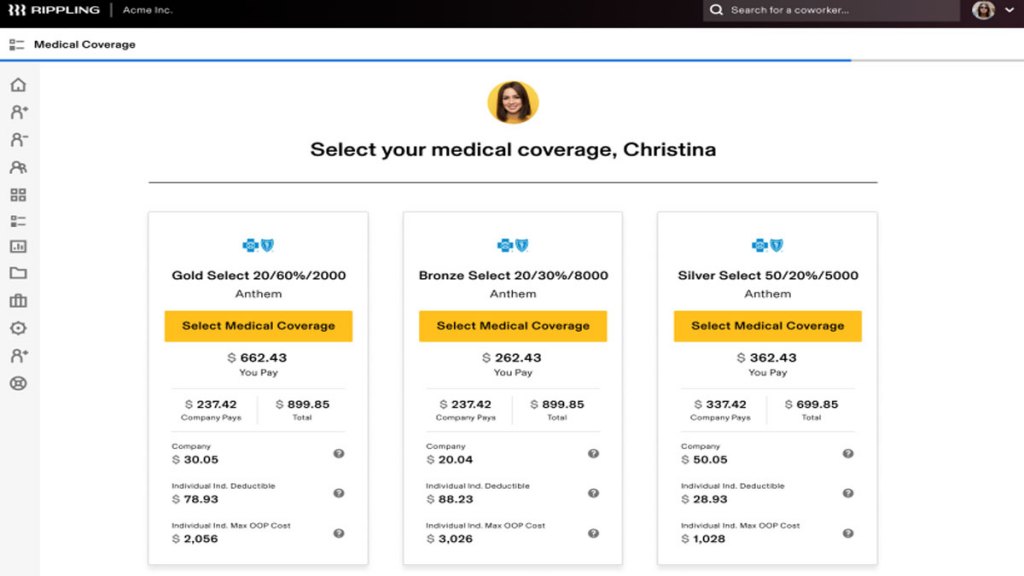Click Gold Select Max OOP Cost help icon
The height and width of the screenshot is (576, 1024).
coord(338,533)
